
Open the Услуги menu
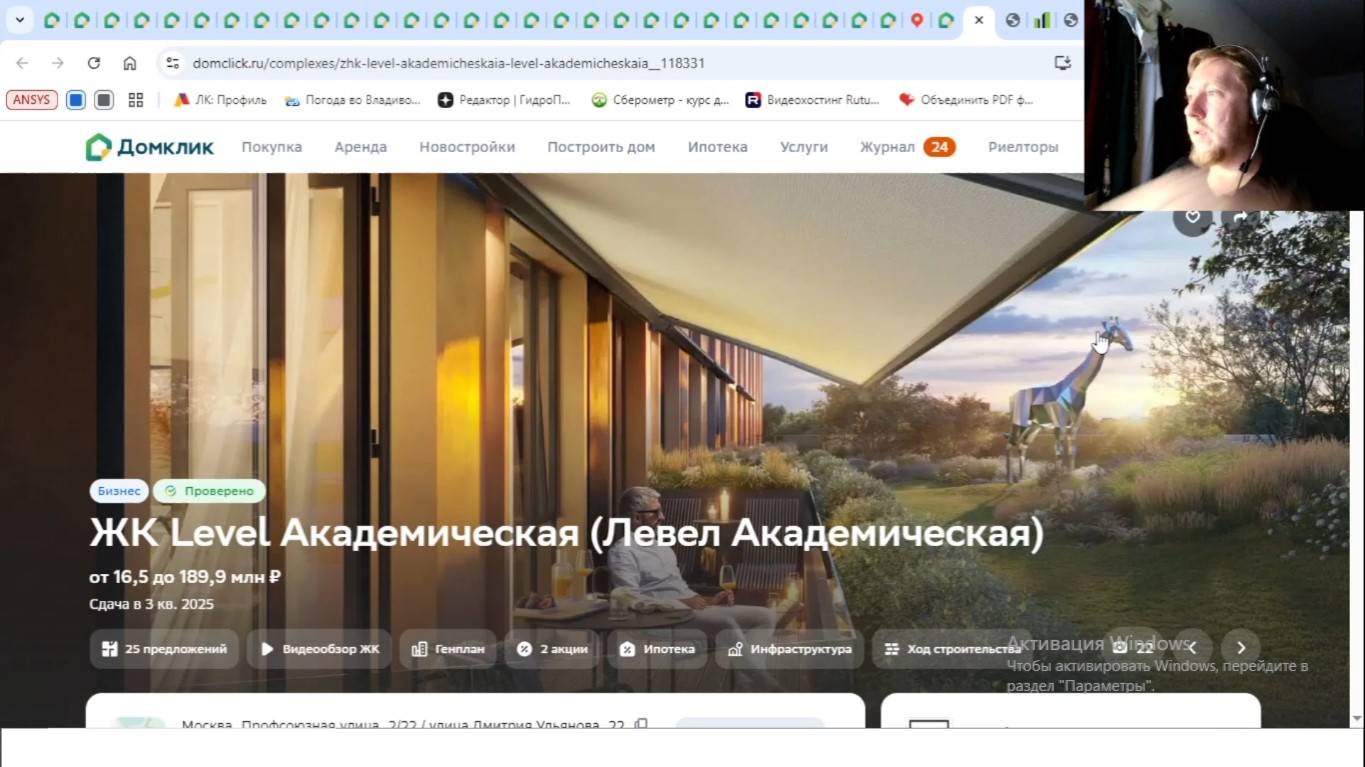click(x=804, y=147)
